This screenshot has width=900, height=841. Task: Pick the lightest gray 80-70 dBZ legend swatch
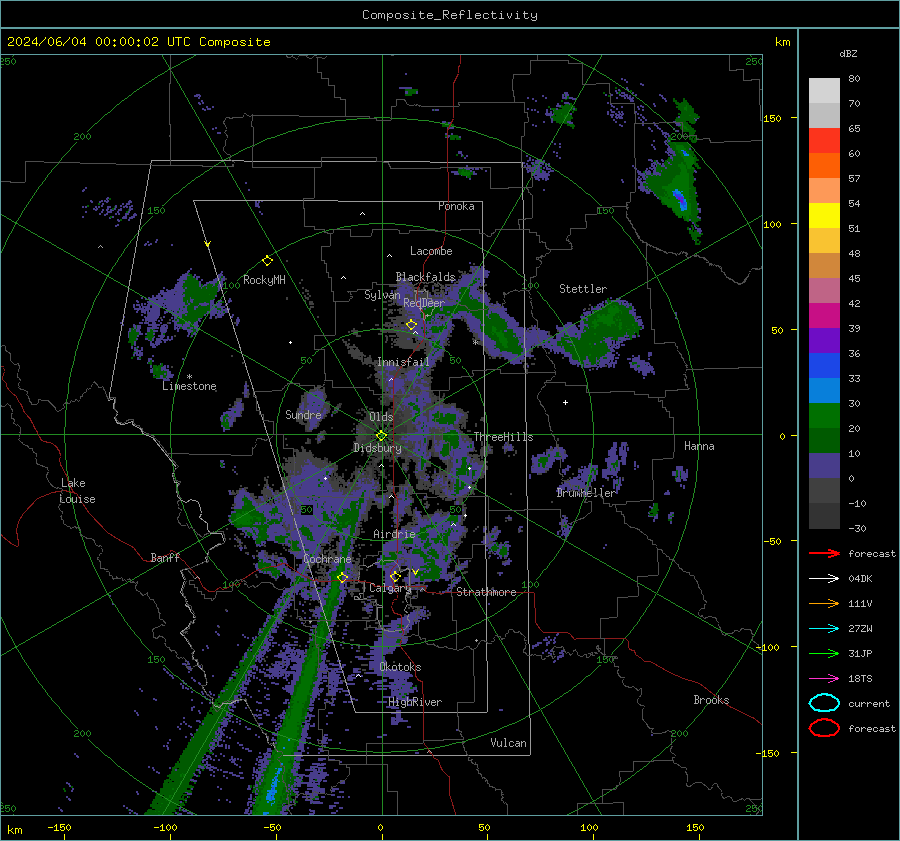824,91
